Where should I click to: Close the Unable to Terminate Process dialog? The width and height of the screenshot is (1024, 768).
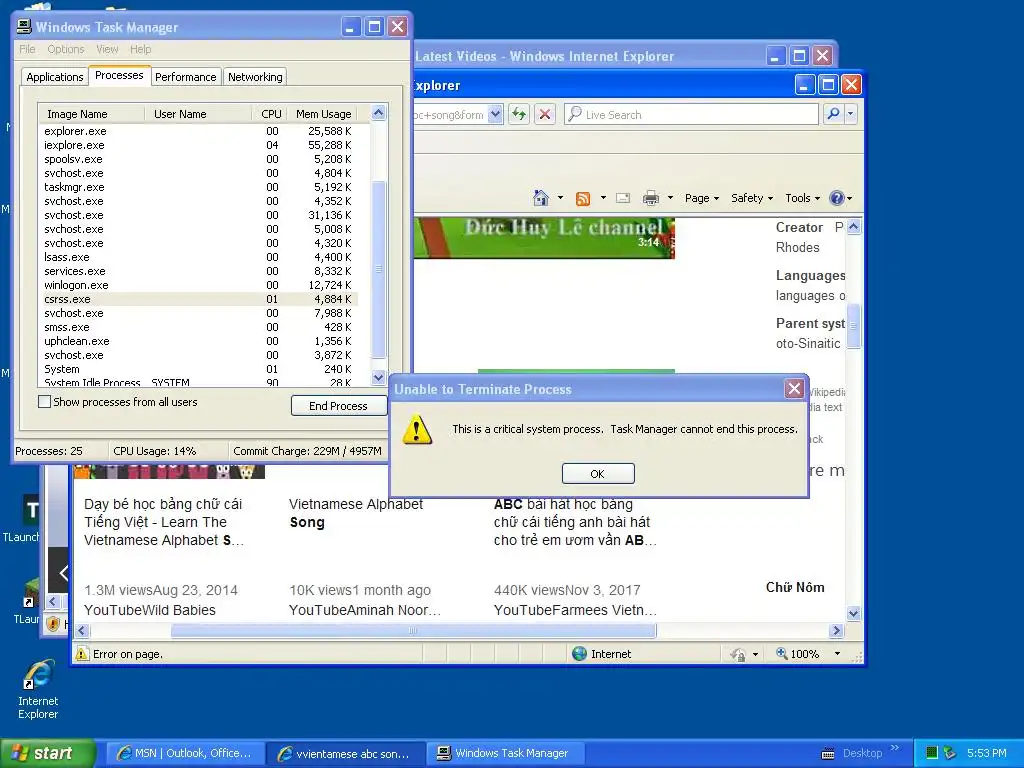tap(794, 389)
